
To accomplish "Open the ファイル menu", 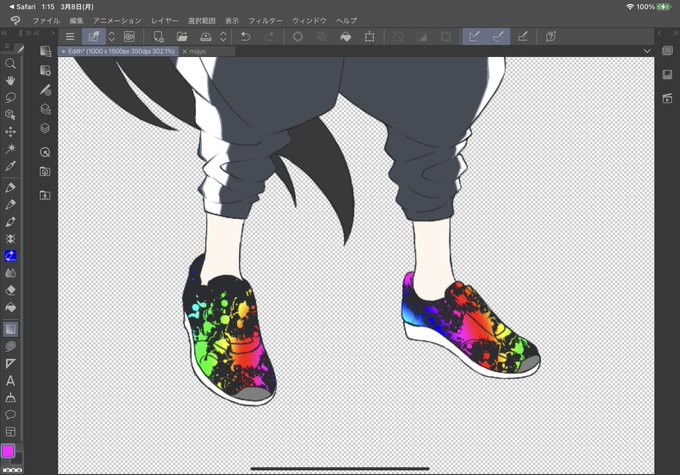I will [x=46, y=20].
